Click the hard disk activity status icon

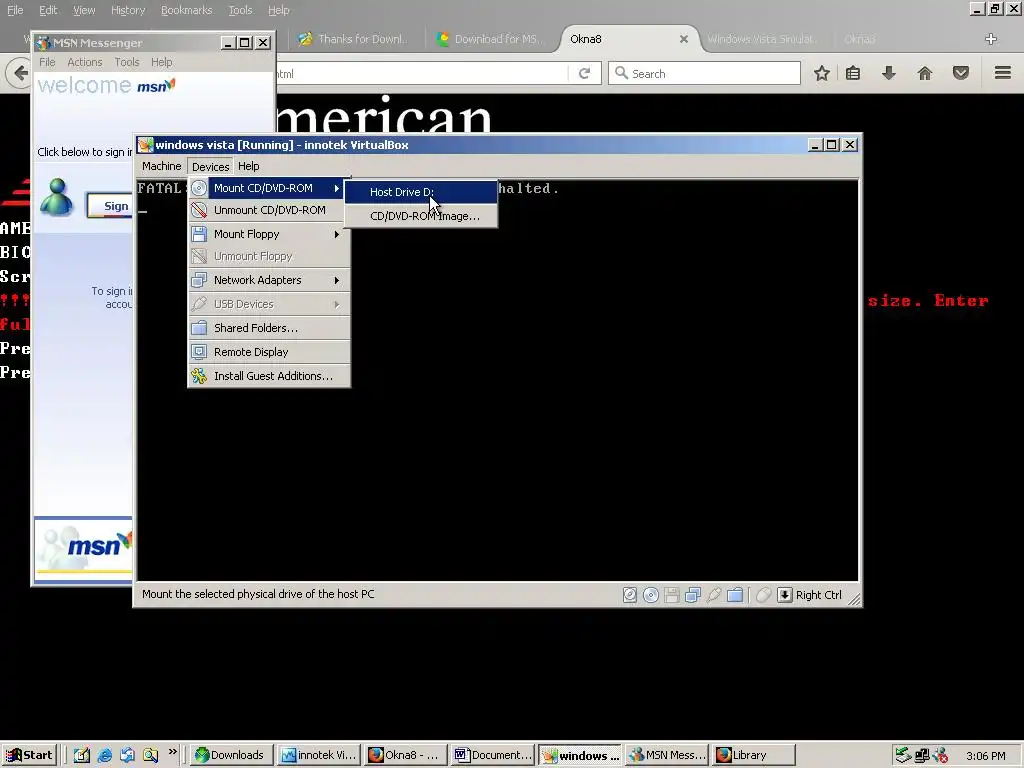coord(630,595)
